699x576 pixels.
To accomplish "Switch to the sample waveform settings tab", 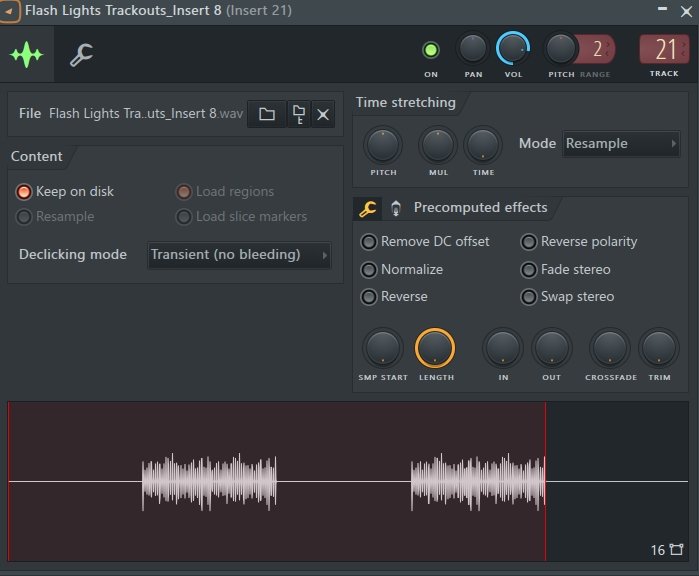I will click(x=27, y=54).
